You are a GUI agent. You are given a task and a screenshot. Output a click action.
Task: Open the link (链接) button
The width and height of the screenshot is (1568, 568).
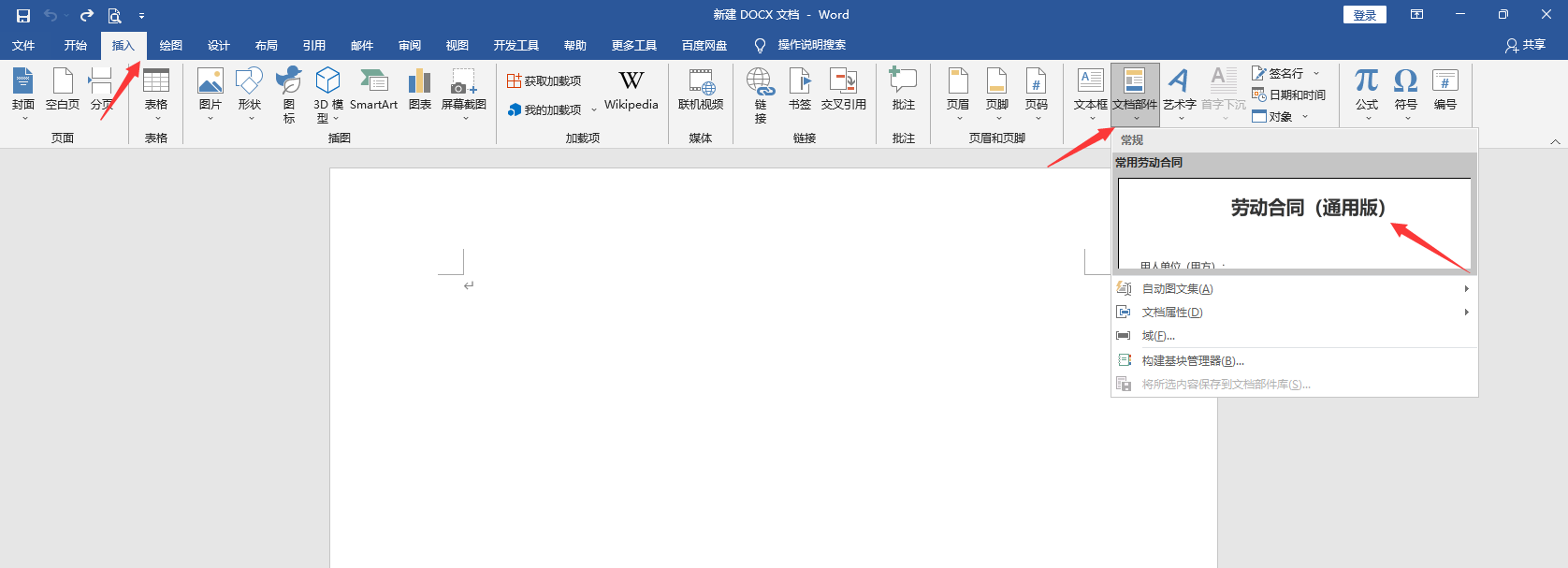761,94
